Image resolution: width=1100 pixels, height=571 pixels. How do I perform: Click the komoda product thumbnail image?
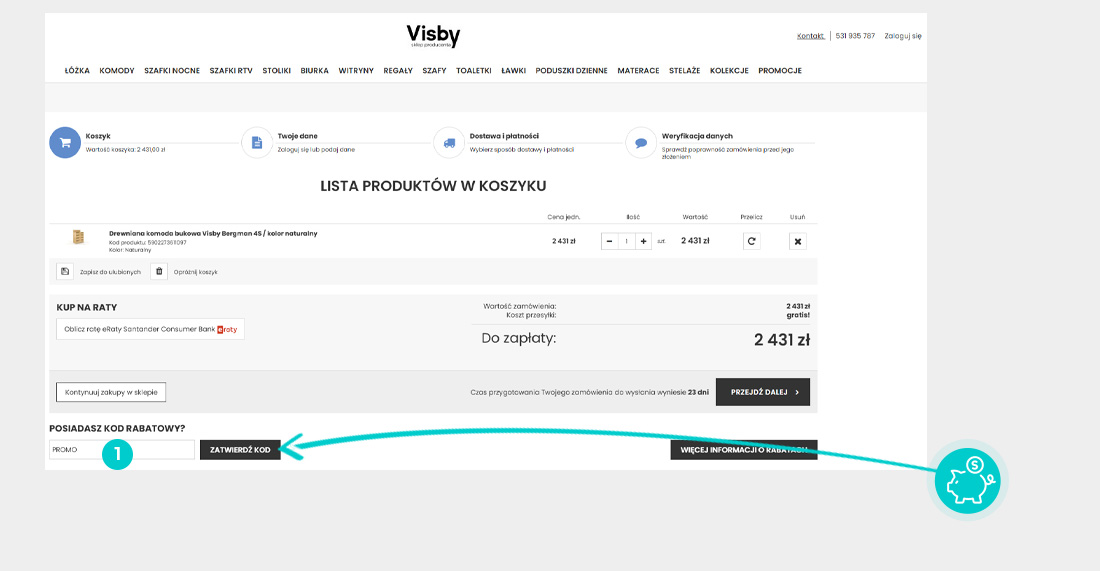coord(79,237)
